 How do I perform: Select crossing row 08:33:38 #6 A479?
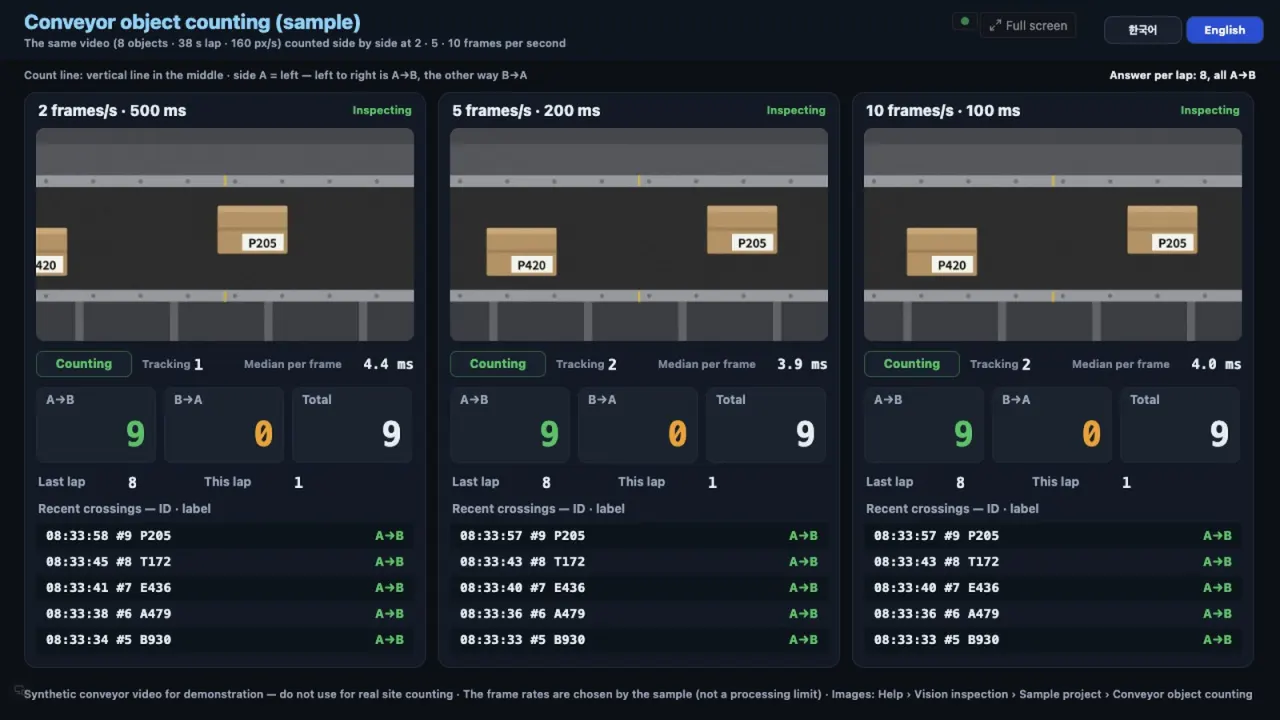point(225,613)
